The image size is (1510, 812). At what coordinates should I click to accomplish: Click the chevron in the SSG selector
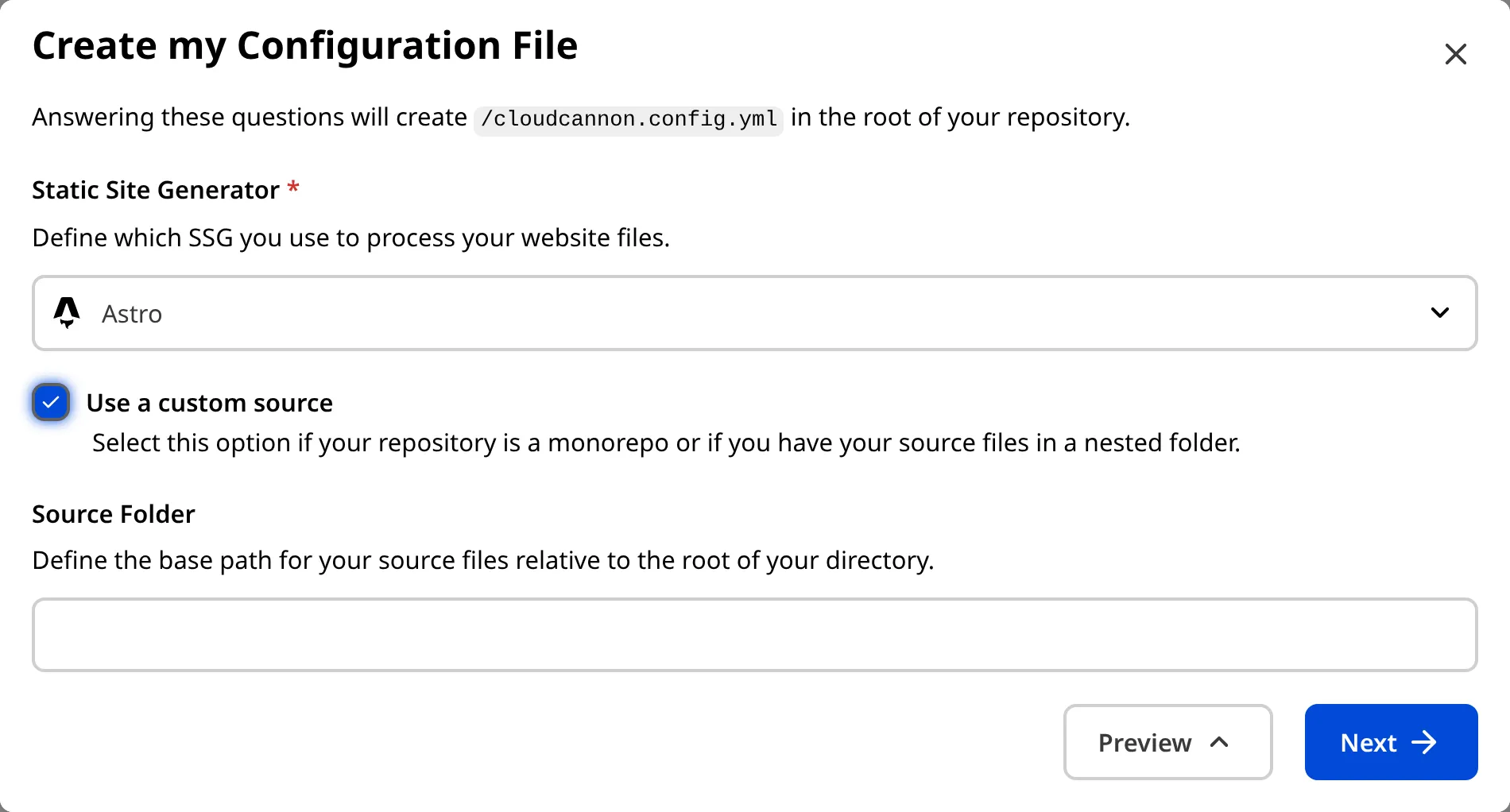1440,313
